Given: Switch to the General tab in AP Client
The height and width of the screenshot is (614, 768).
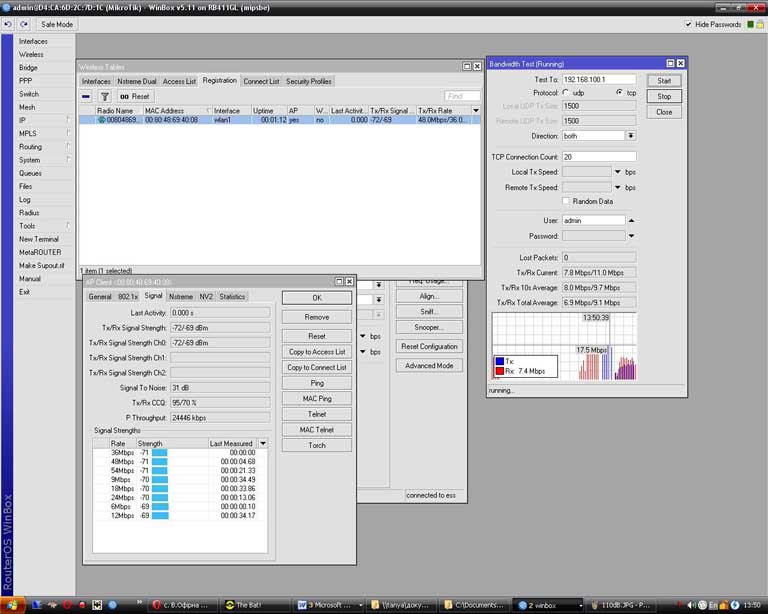Looking at the screenshot, I should 100,296.
